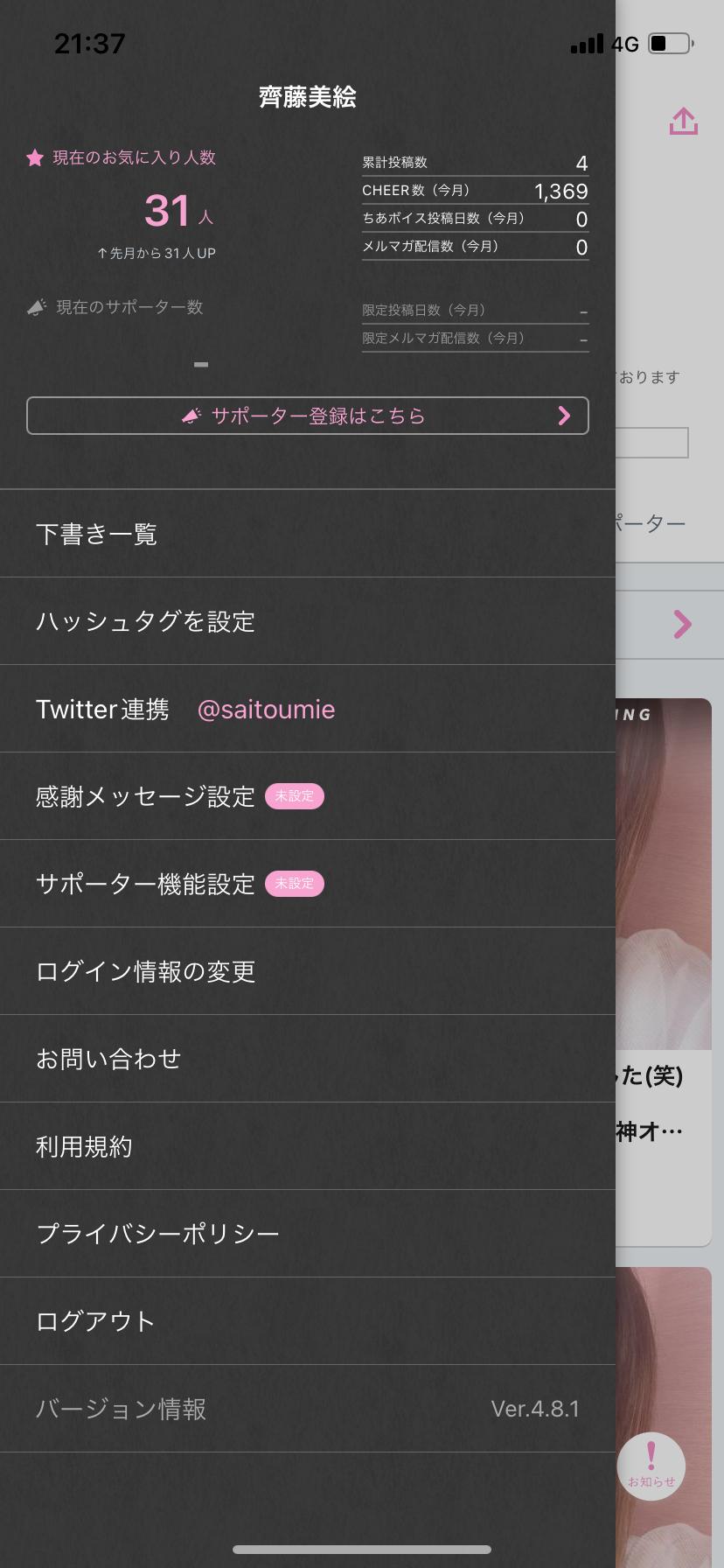Tap the @saitoumie Twitter handle
724x1568 pixels.
(266, 710)
